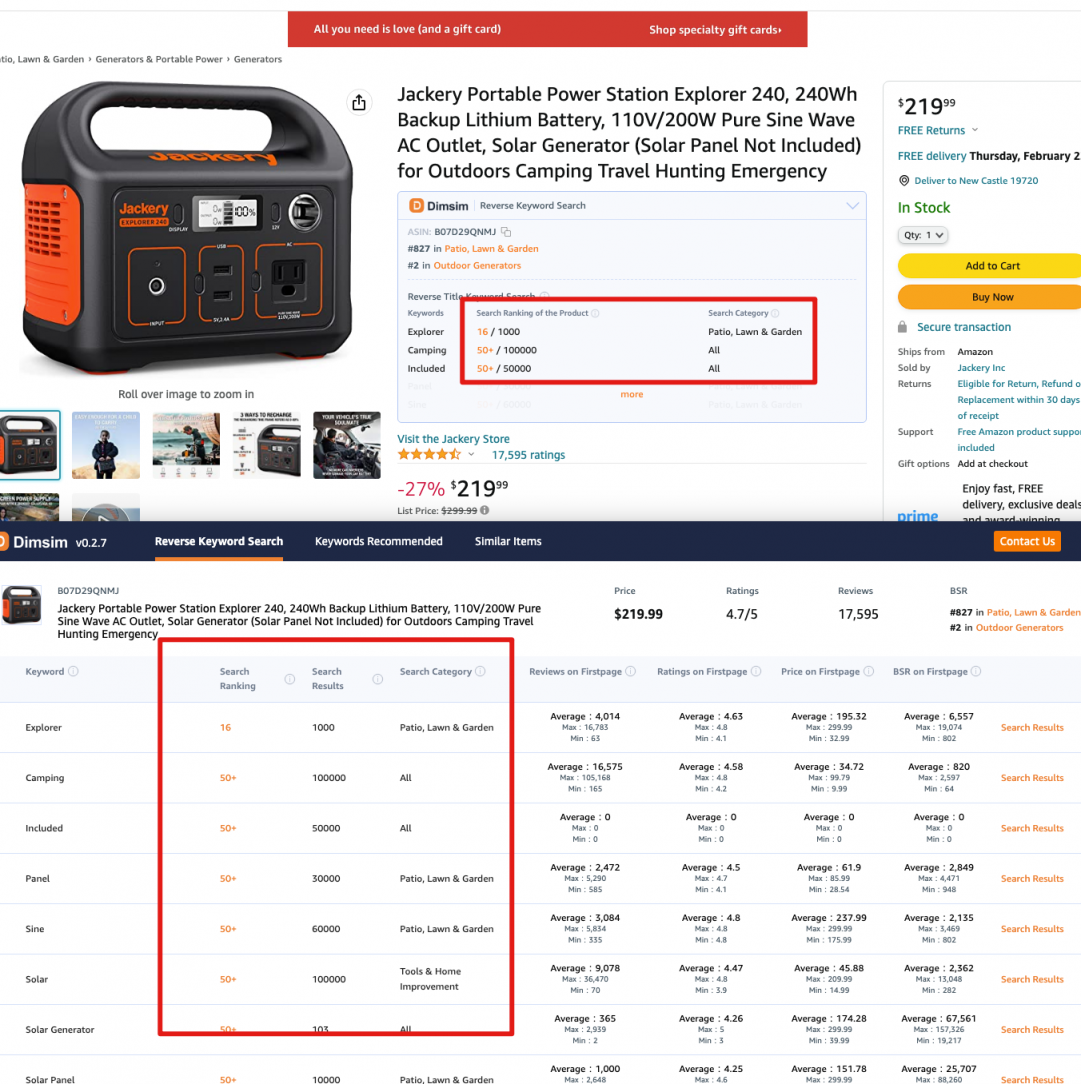Click the Contact Us button
1081x1084 pixels.
[1027, 541]
